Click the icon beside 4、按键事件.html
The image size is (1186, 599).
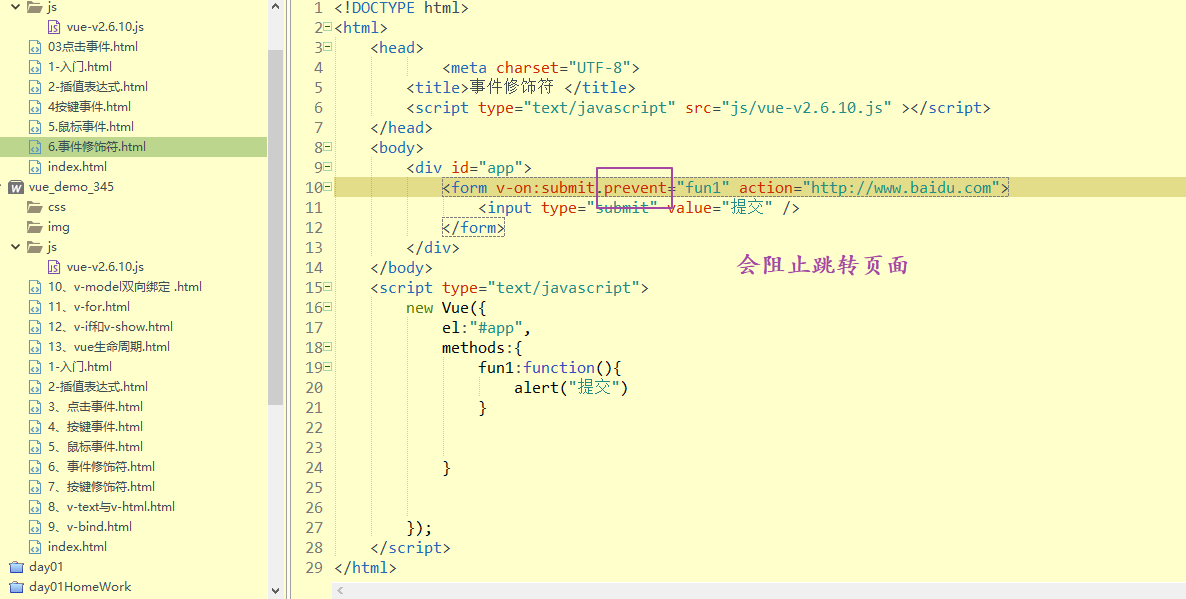point(35,427)
